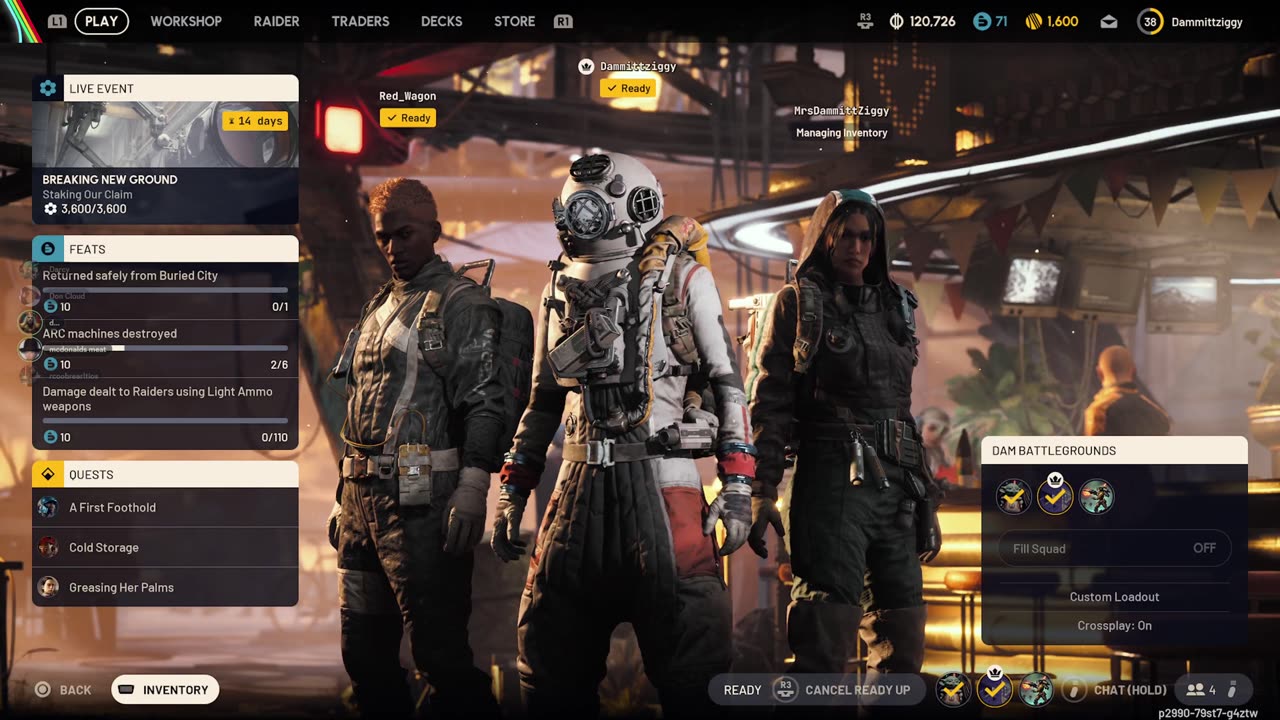1280x720 pixels.
Task: Open the Breaking New Ground event thumbnail
Action: (x=165, y=134)
